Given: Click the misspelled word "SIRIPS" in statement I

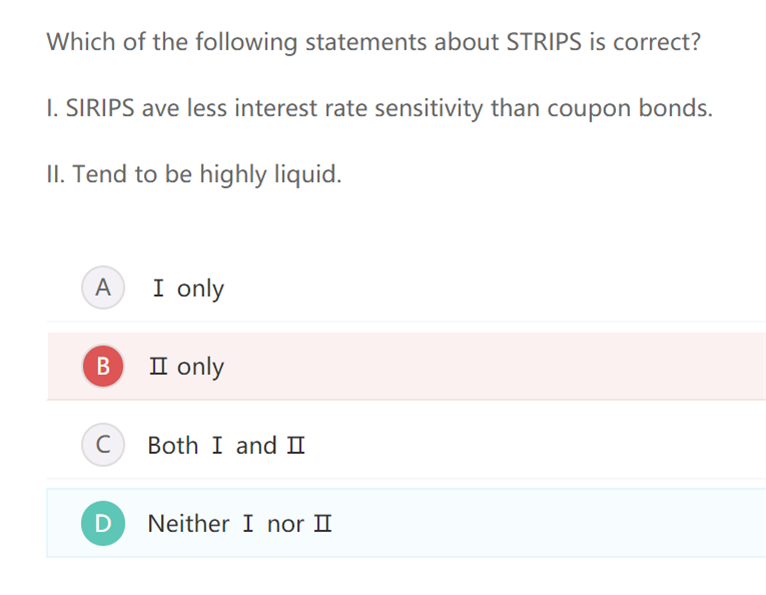Looking at the screenshot, I should point(100,108).
